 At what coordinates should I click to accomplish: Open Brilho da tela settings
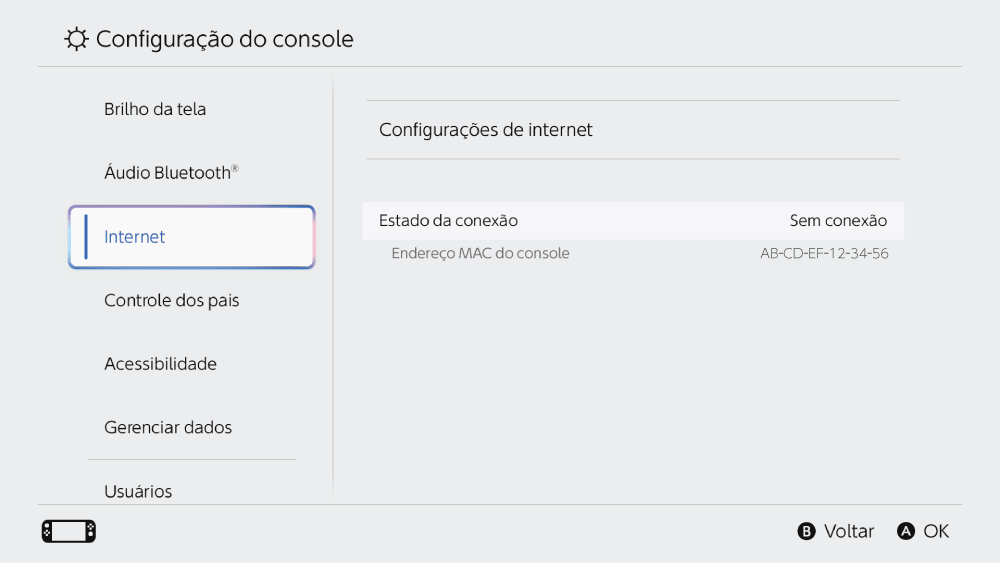click(155, 109)
